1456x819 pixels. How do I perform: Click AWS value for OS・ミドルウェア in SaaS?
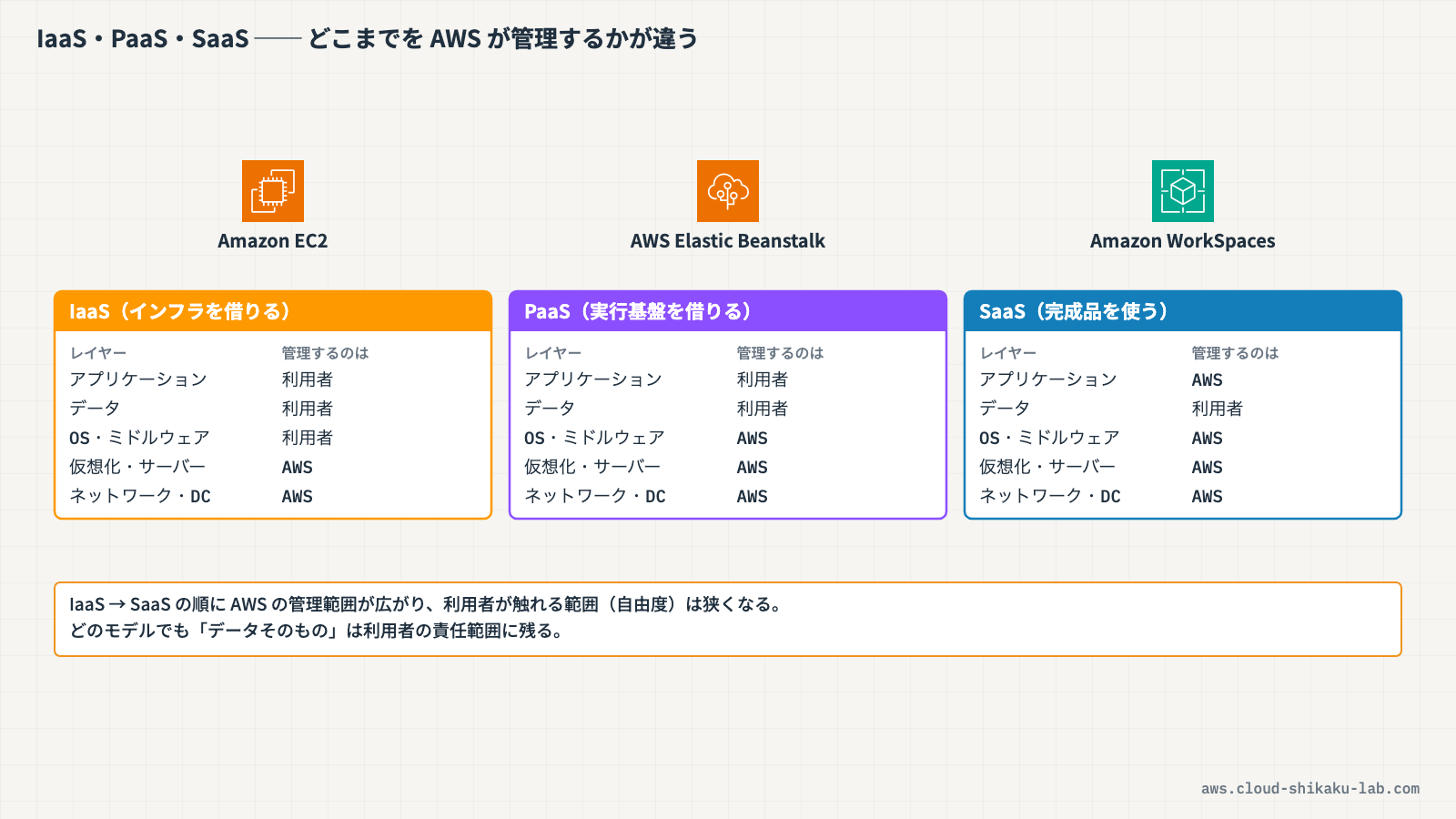point(1208,438)
